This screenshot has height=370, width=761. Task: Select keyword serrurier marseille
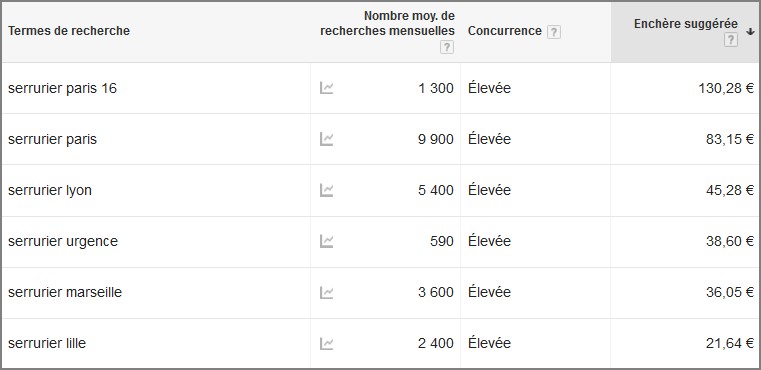(65, 292)
